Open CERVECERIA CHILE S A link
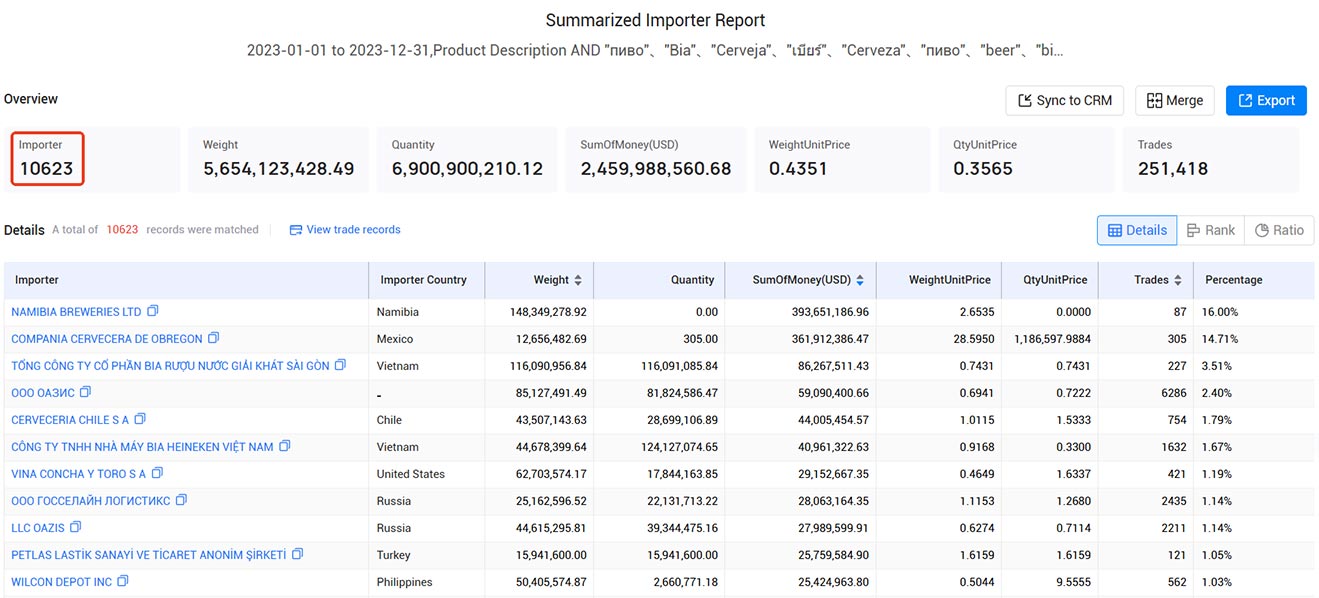 click(70, 420)
